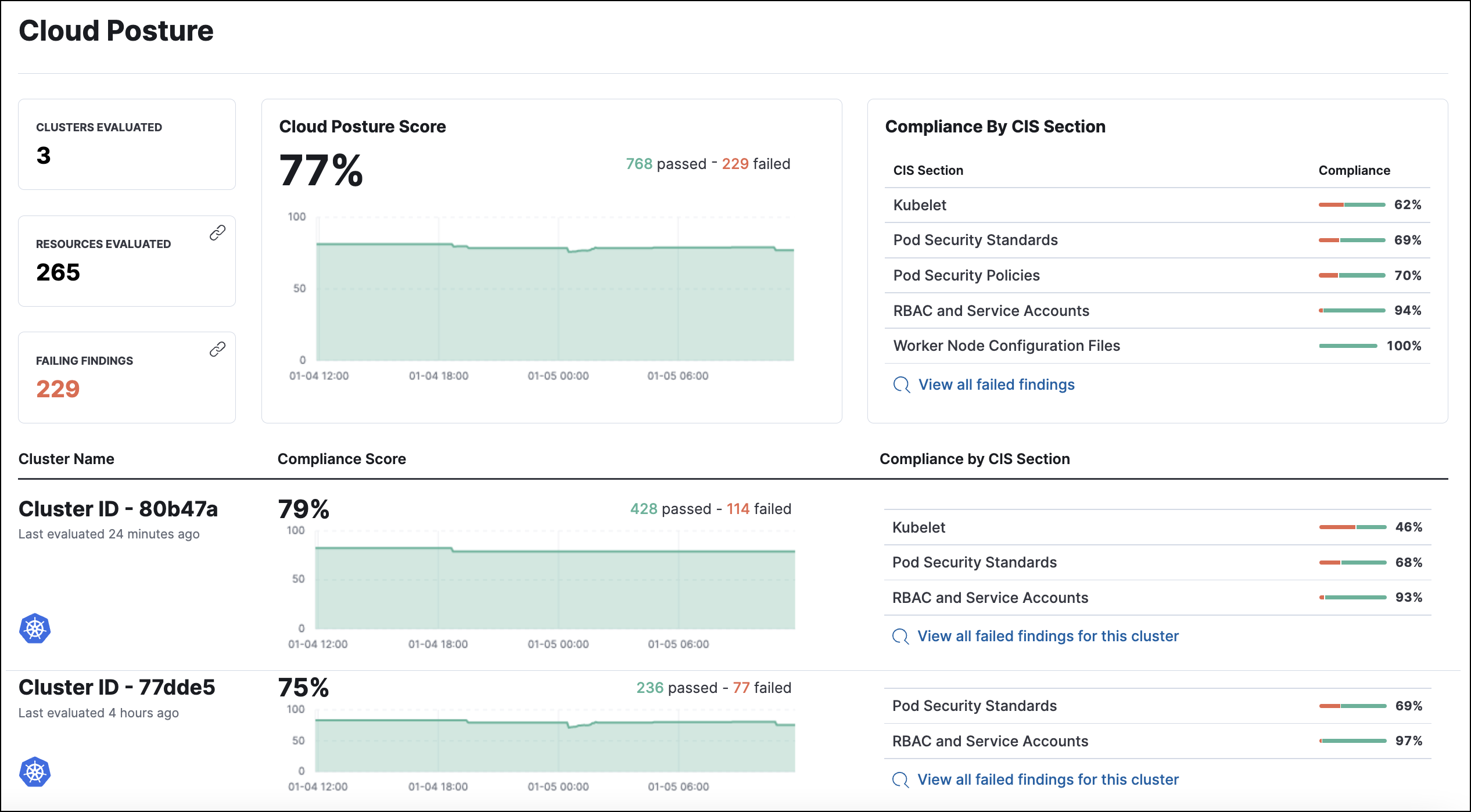The height and width of the screenshot is (812, 1471).
Task: Click the Cluster ID - 80b47a heading
Action: (x=118, y=508)
